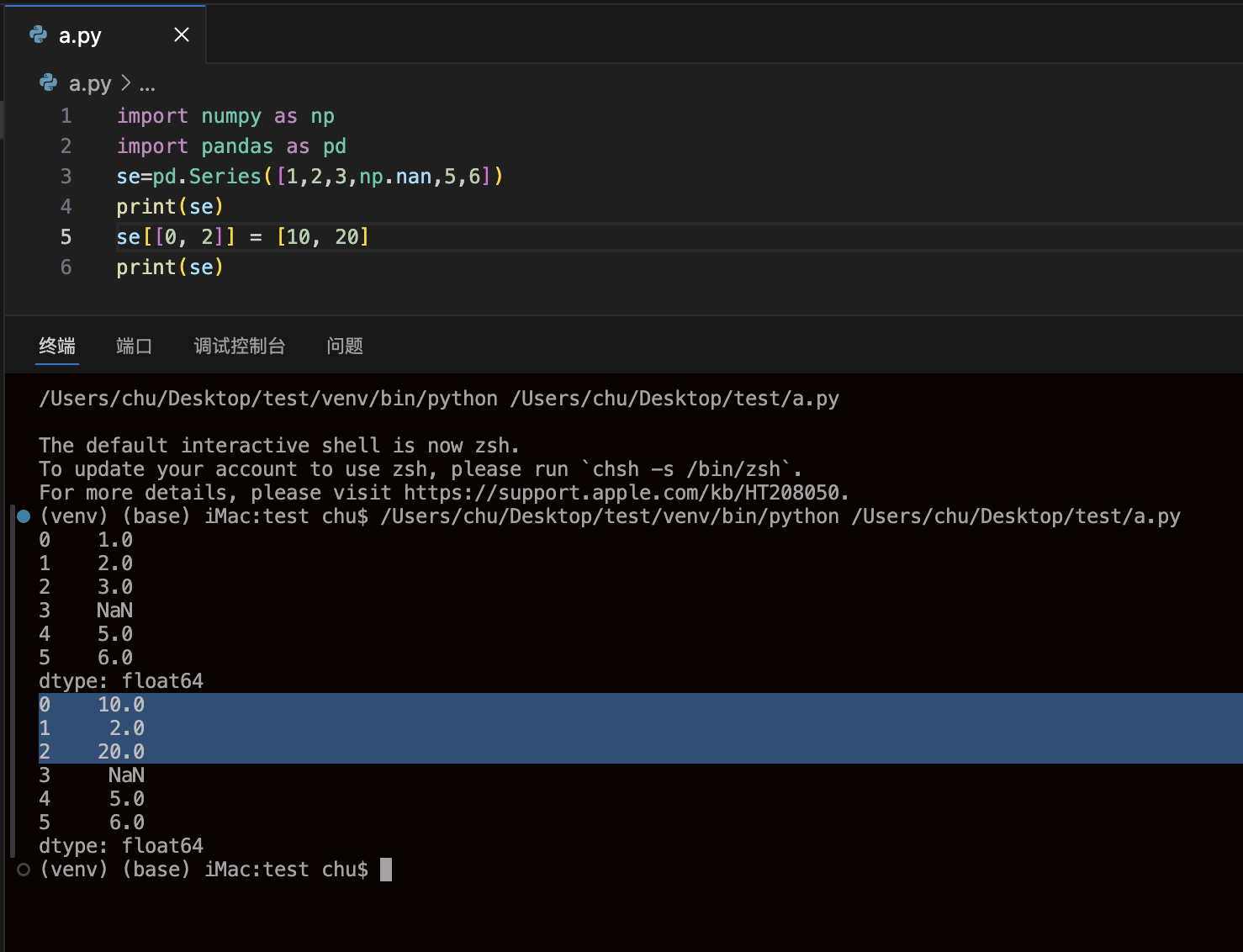Click the a.py path in the first terminal line
Viewport: 1243px width, 952px height.
(x=674, y=399)
